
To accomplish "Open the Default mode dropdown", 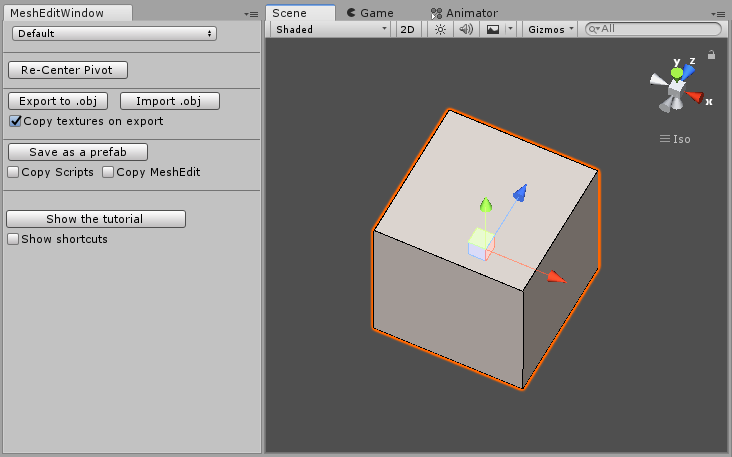I will (114, 34).
